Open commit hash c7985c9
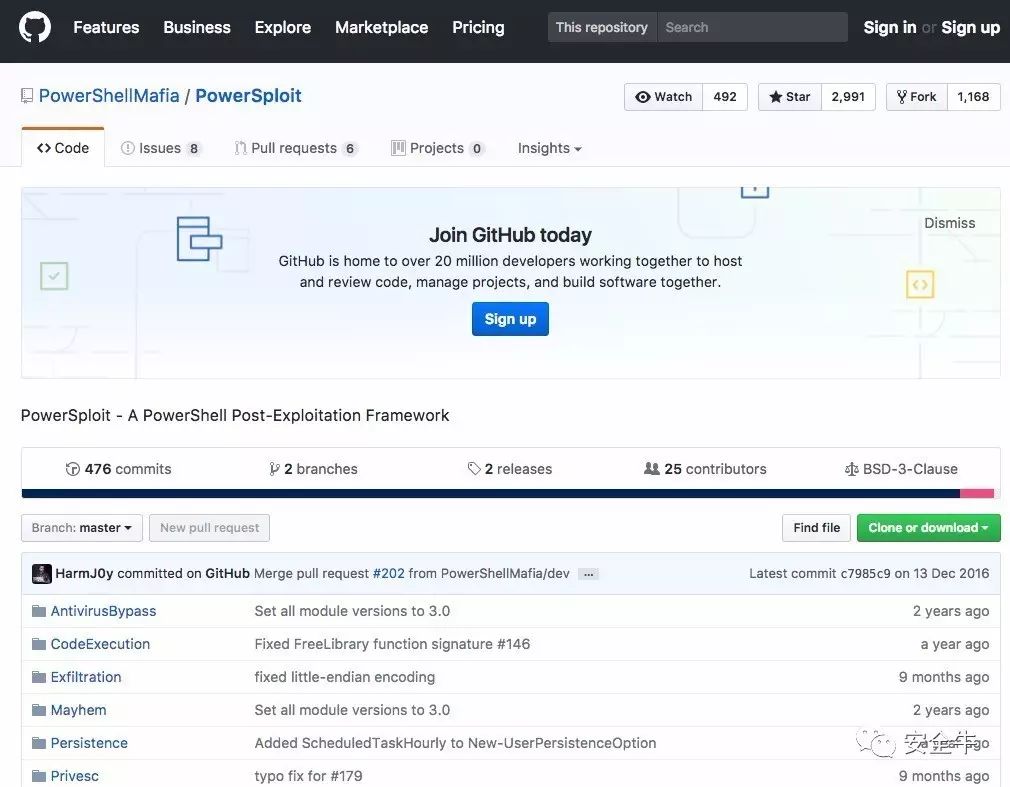Screen dimensions: 1010x787 (865, 574)
